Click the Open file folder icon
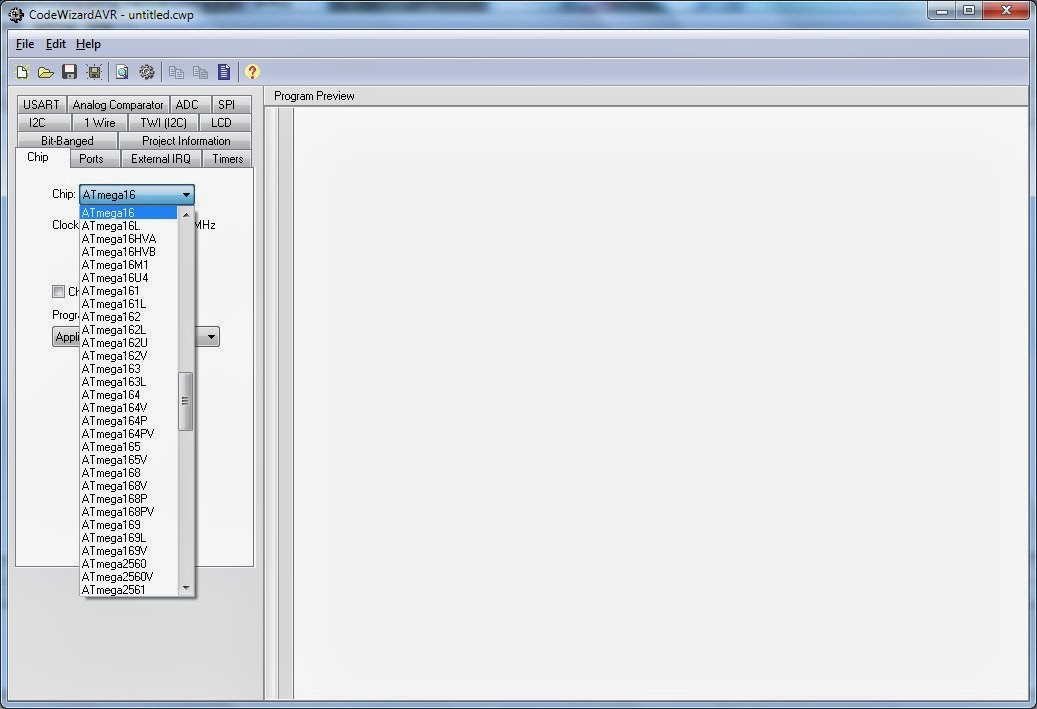The image size is (1037, 709). tap(46, 72)
